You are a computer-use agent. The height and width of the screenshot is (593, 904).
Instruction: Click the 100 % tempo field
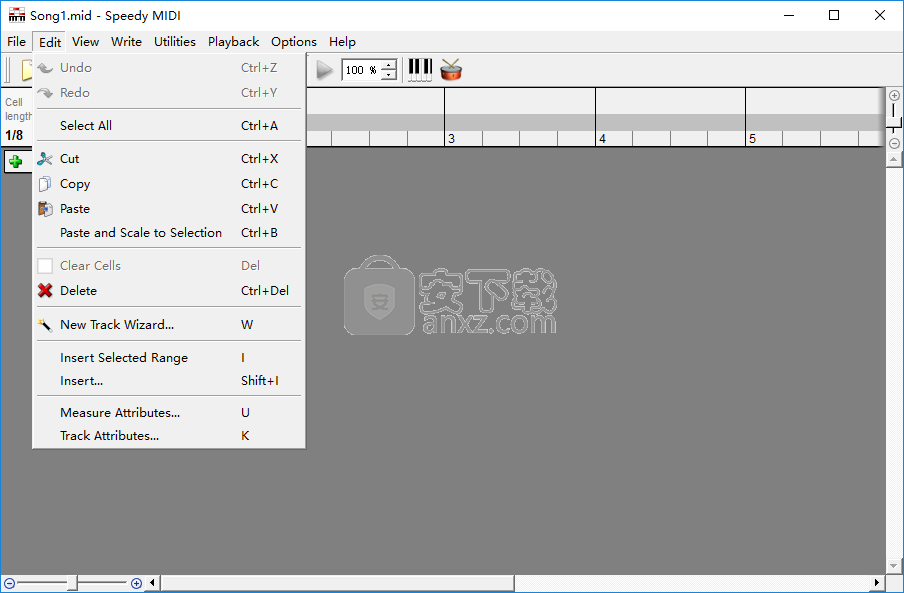[x=361, y=70]
